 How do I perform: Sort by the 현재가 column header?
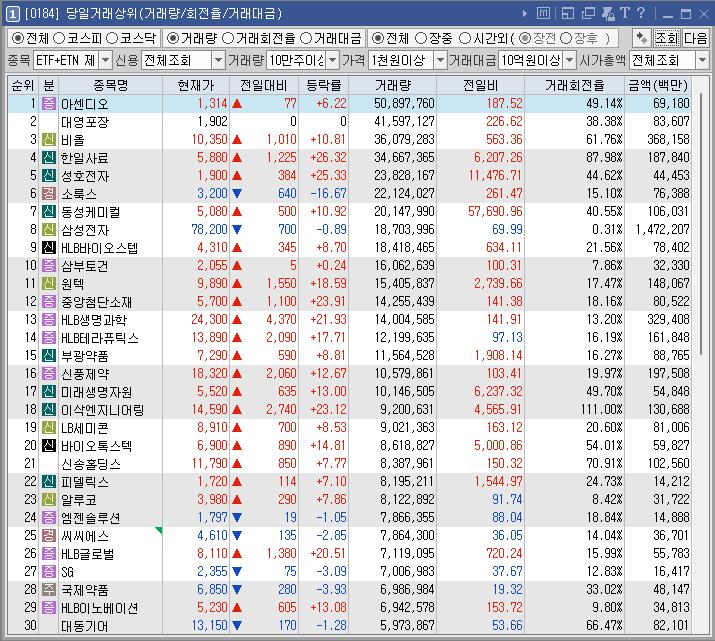point(196,85)
